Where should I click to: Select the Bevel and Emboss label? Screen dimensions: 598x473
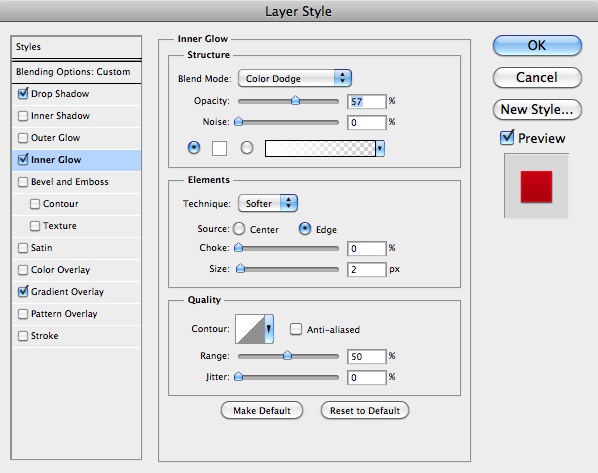coord(70,182)
